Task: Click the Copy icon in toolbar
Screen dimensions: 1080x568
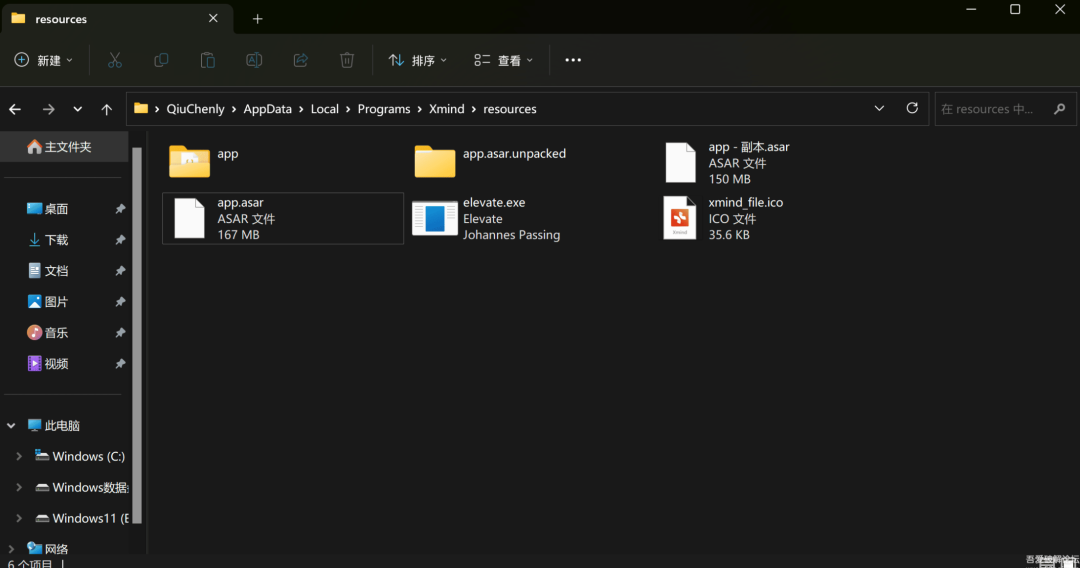Action: (x=161, y=61)
